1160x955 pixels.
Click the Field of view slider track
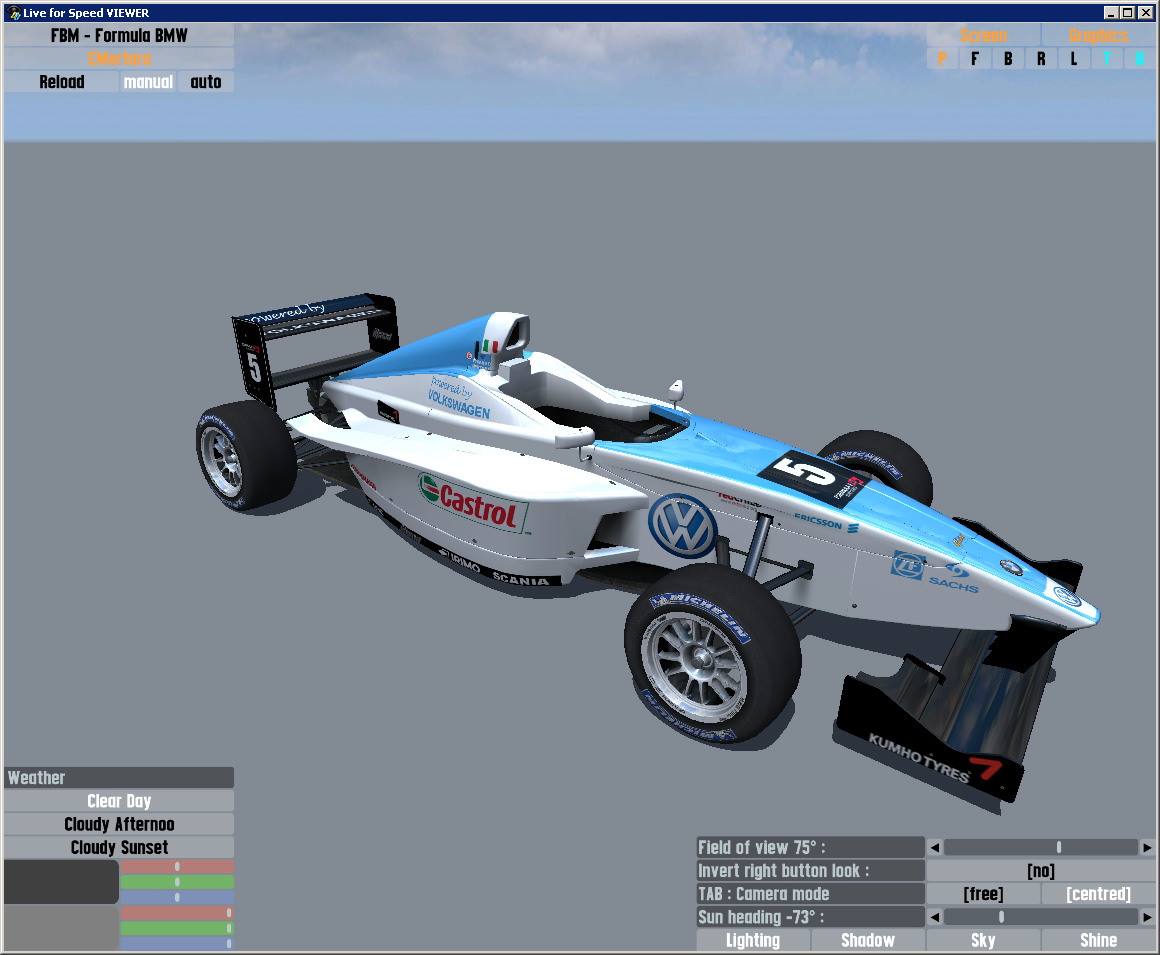coord(1041,848)
